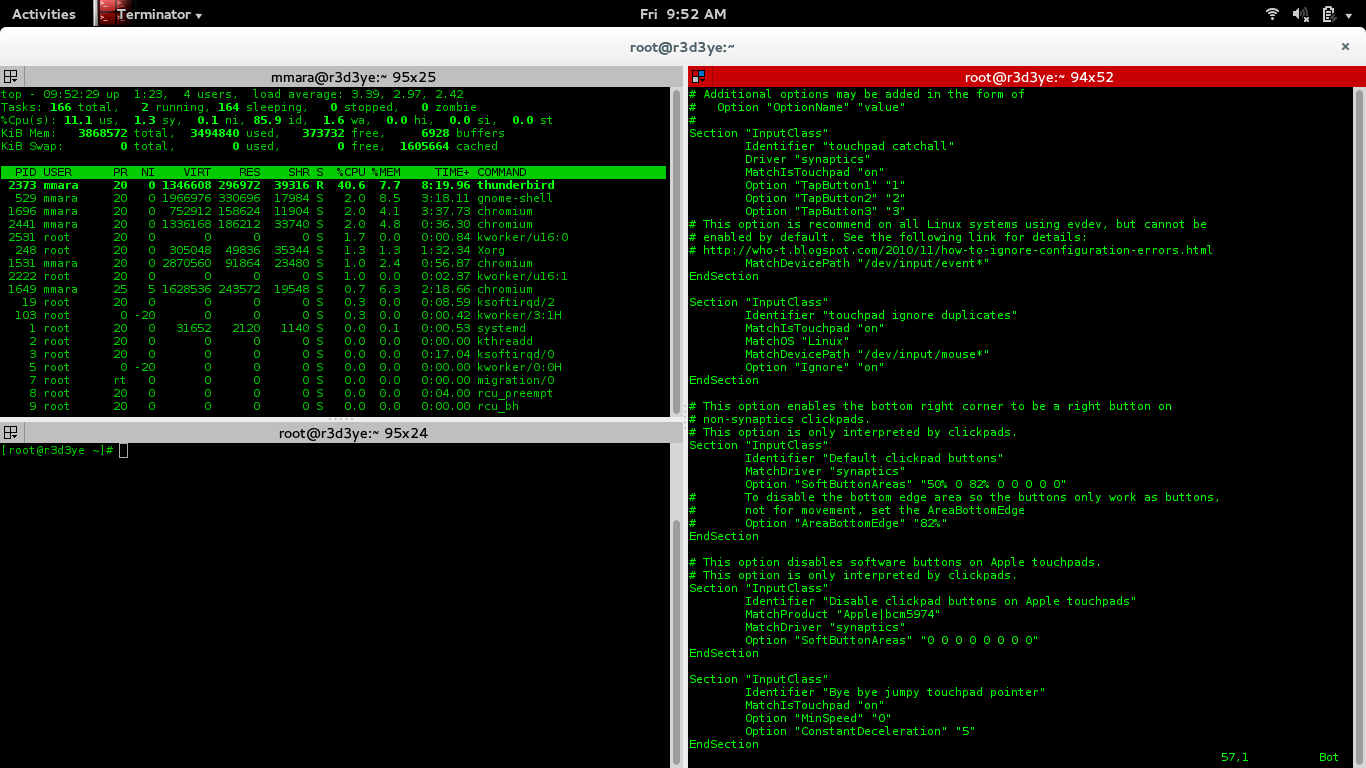The height and width of the screenshot is (768, 1366).
Task: Click the Driver "synaptics" line
Action: tap(807, 159)
